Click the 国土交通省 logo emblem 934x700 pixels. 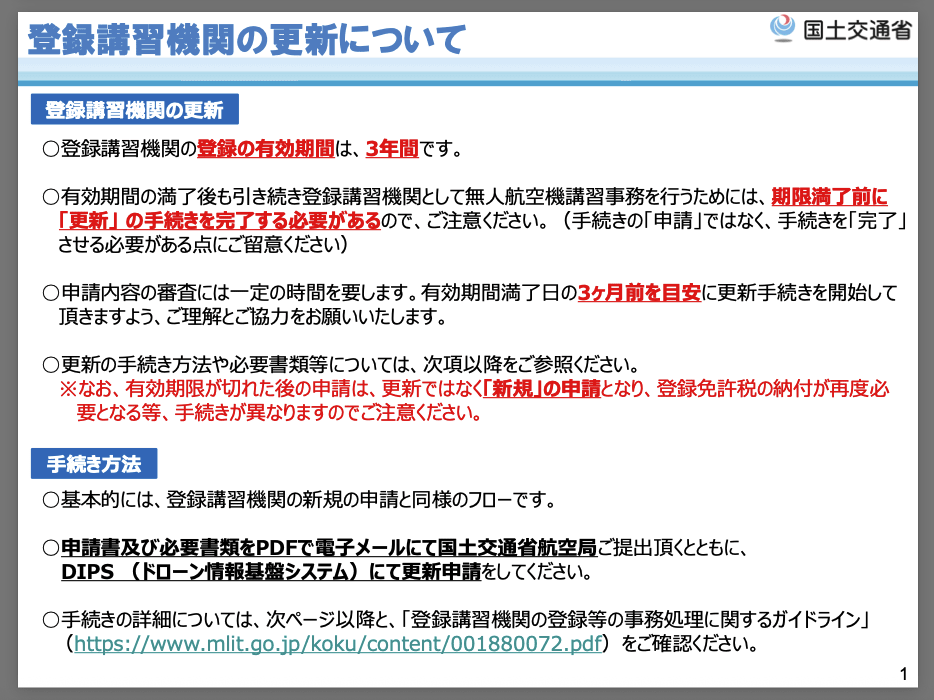click(x=783, y=29)
